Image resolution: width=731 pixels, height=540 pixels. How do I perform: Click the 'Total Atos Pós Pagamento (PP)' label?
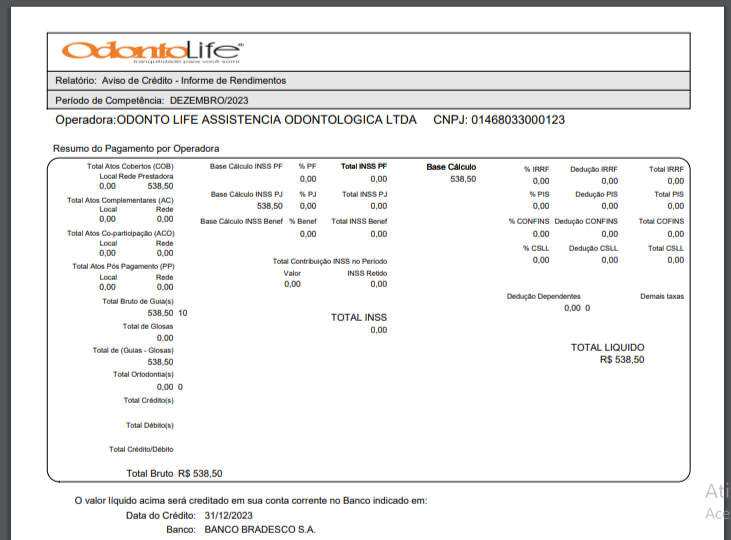124,267
